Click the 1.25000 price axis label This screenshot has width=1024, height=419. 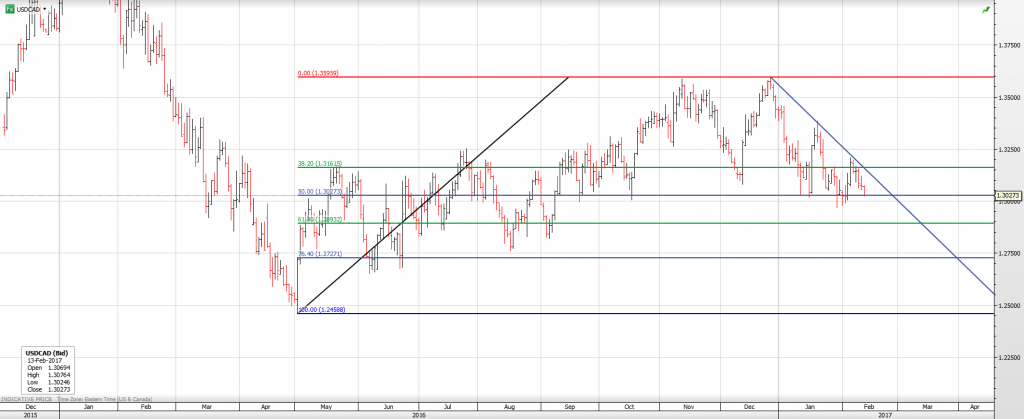coord(1008,305)
